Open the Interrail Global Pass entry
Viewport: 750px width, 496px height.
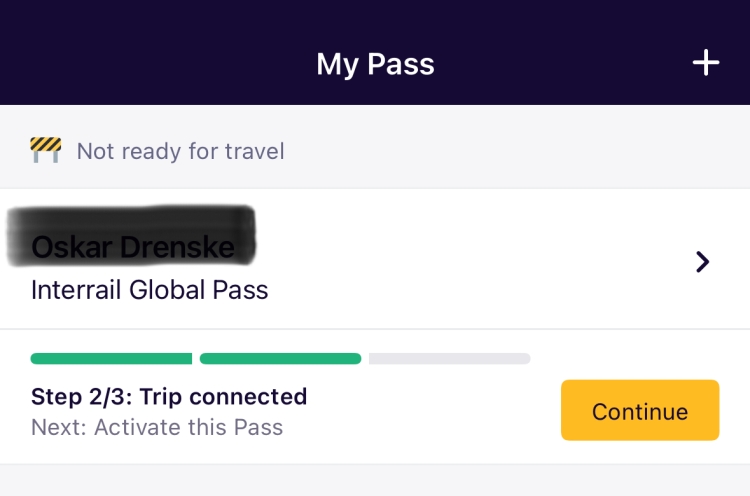(x=149, y=290)
